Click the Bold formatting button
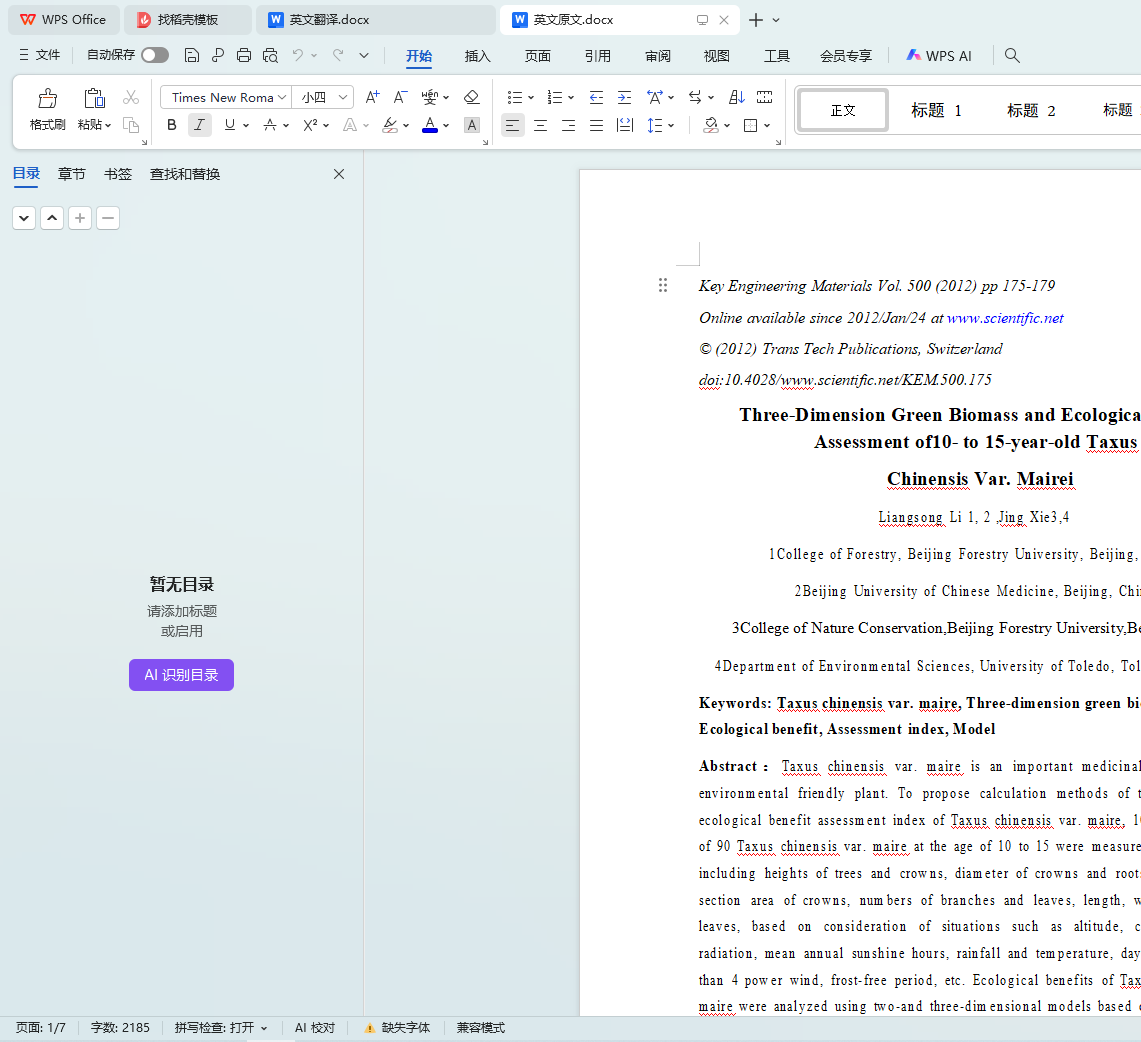Screen dimensions: 1141x1042 [x=172, y=125]
